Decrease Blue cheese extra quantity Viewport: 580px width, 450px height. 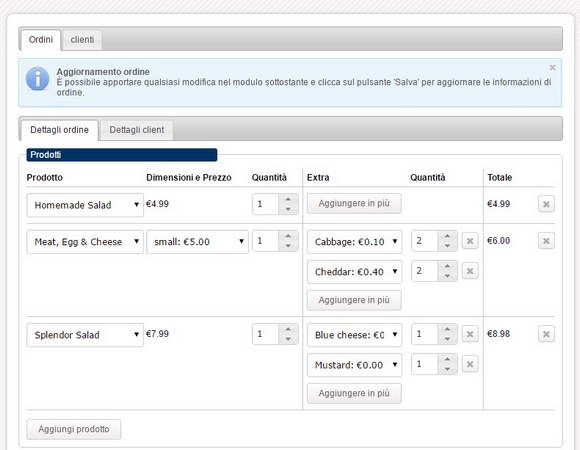pos(448,339)
